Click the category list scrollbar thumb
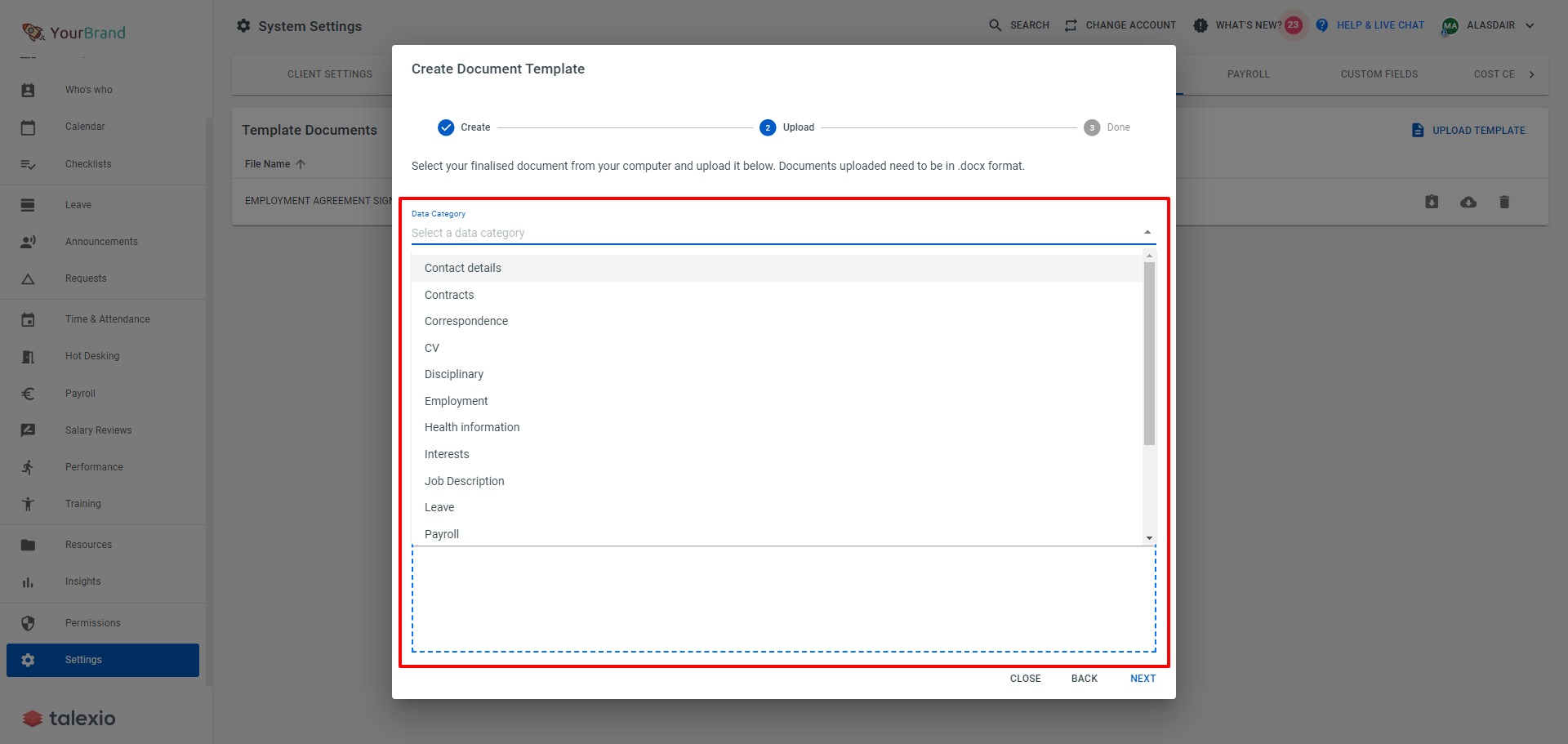 pos(1149,353)
